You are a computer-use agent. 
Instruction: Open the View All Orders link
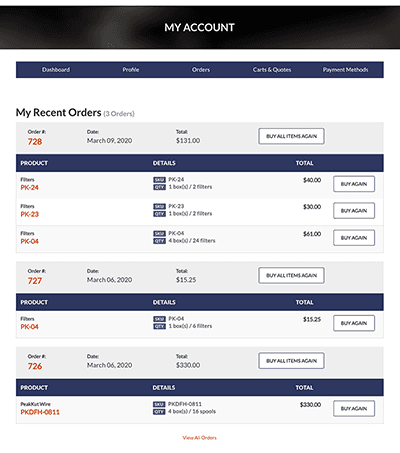(x=199, y=438)
